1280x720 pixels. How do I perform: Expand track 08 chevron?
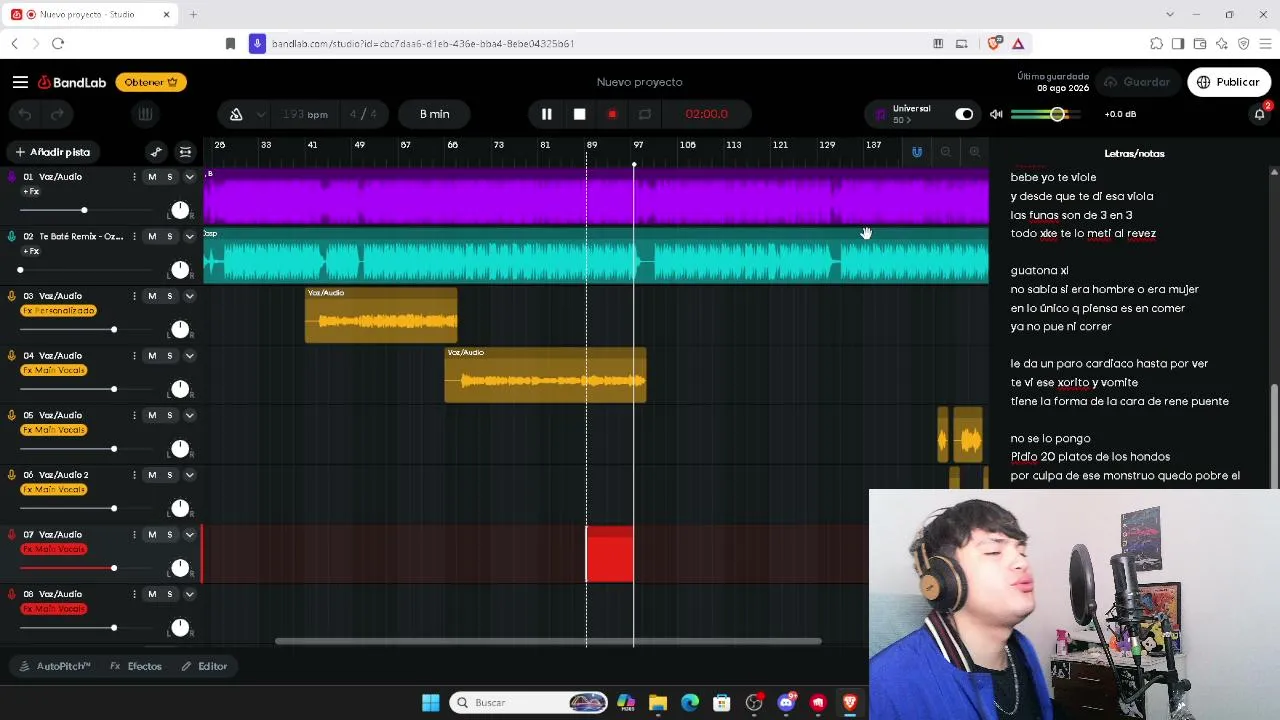tap(189, 594)
